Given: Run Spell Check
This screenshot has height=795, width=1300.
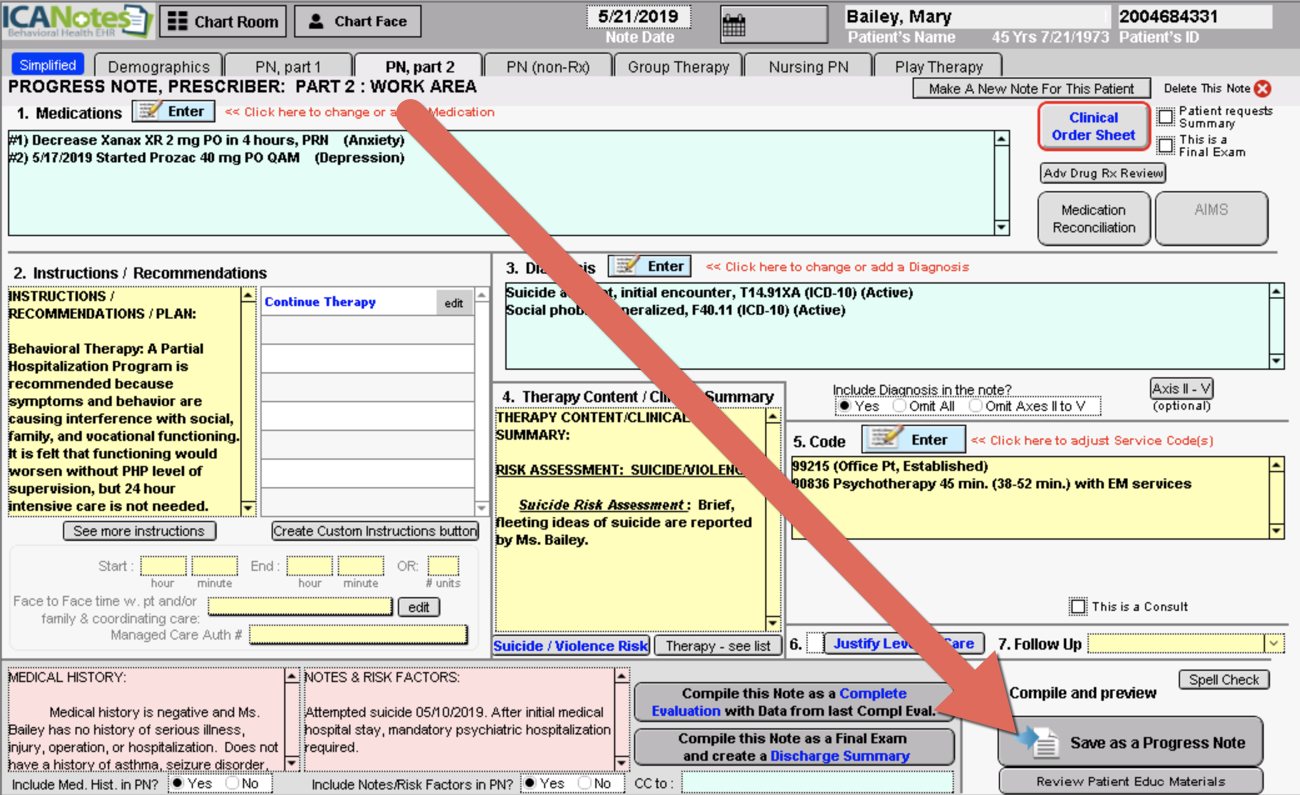Looking at the screenshot, I should 1224,679.
